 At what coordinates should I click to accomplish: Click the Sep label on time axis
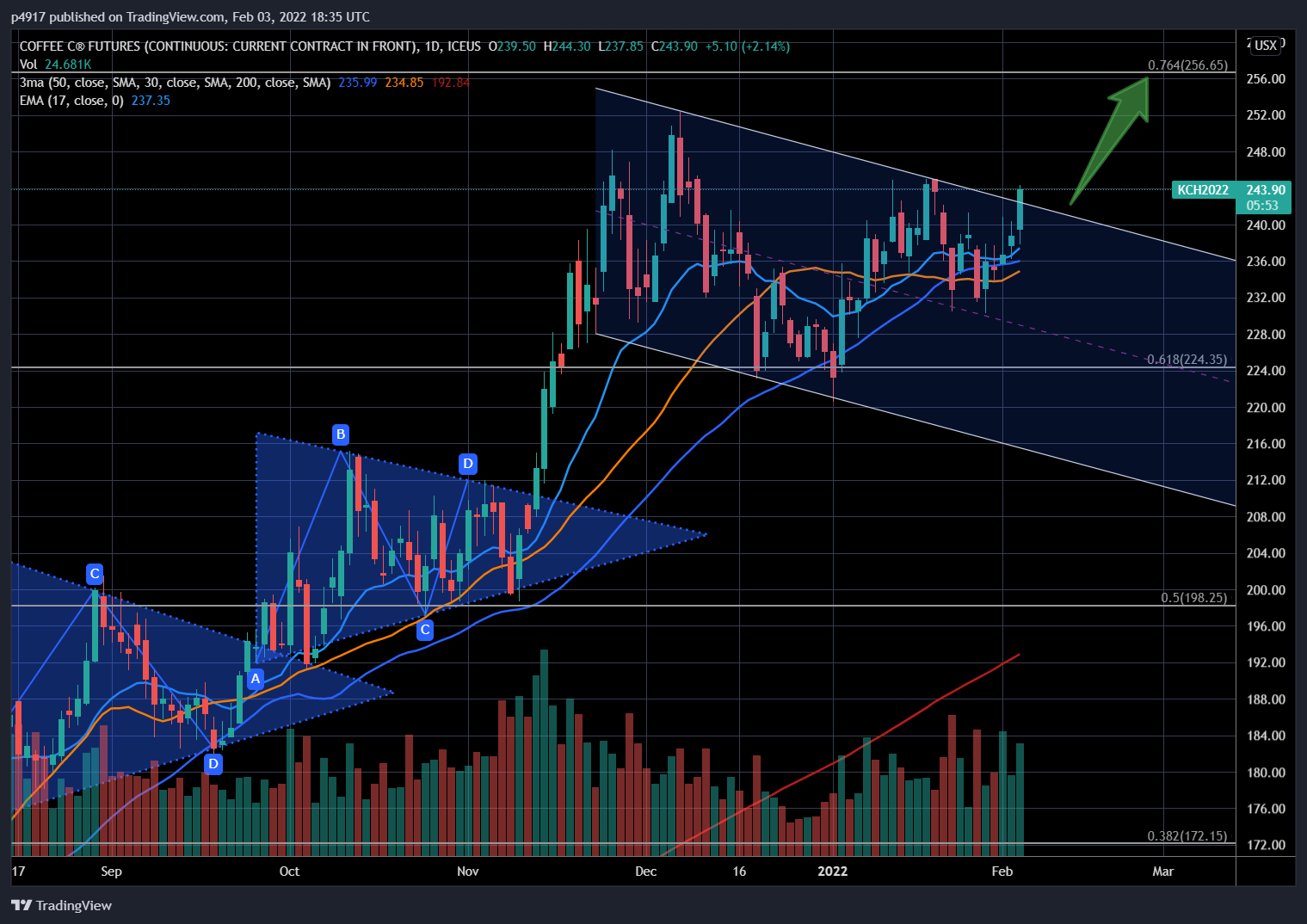tap(111, 872)
